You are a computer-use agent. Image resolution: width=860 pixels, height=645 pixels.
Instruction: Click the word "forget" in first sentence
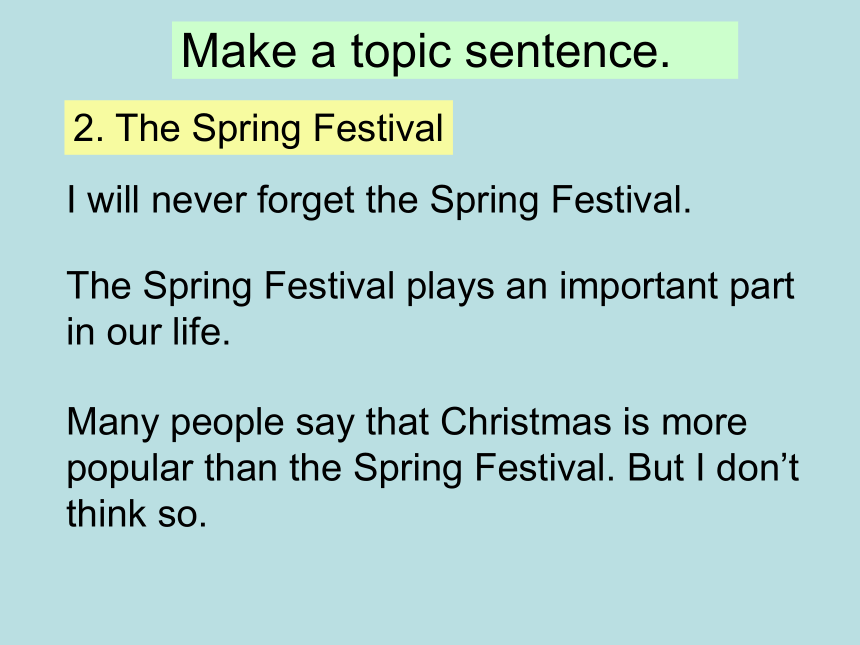pyautogui.click(x=305, y=201)
